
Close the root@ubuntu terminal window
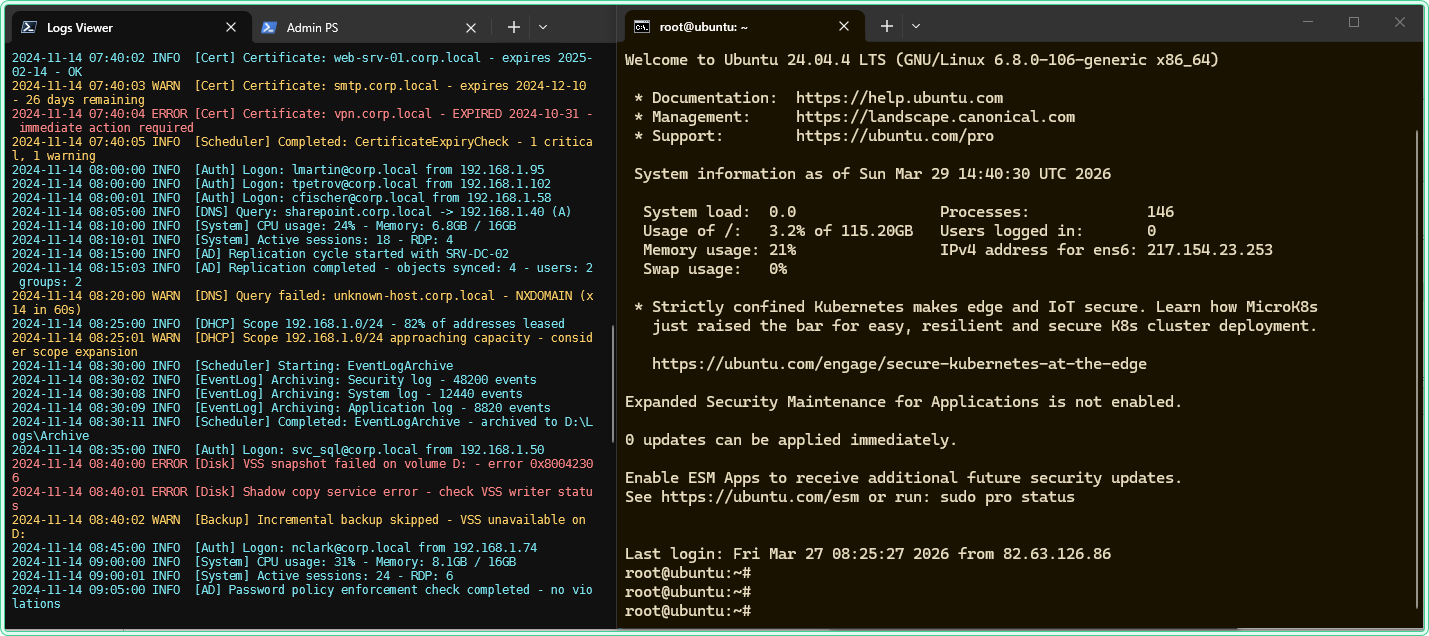pyautogui.click(x=1399, y=22)
